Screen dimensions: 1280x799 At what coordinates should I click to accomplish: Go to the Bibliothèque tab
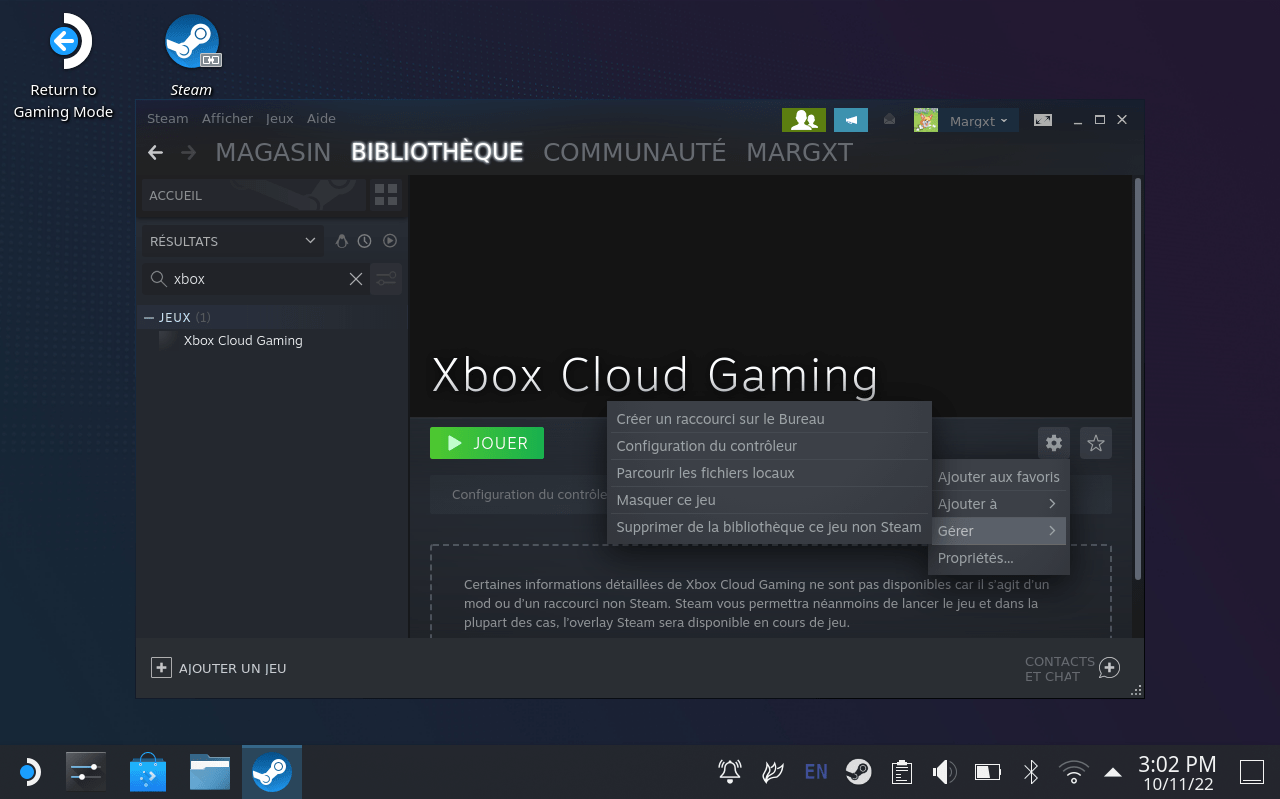437,152
